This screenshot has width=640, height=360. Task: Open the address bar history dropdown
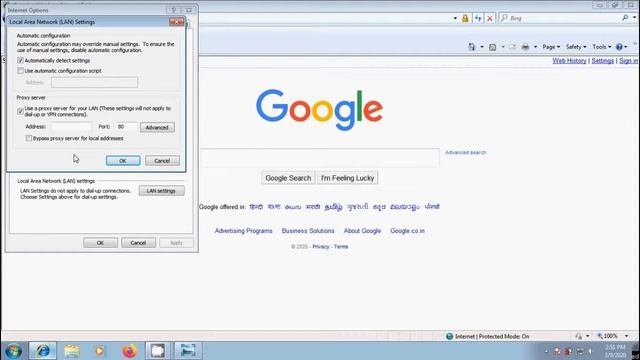(455, 18)
